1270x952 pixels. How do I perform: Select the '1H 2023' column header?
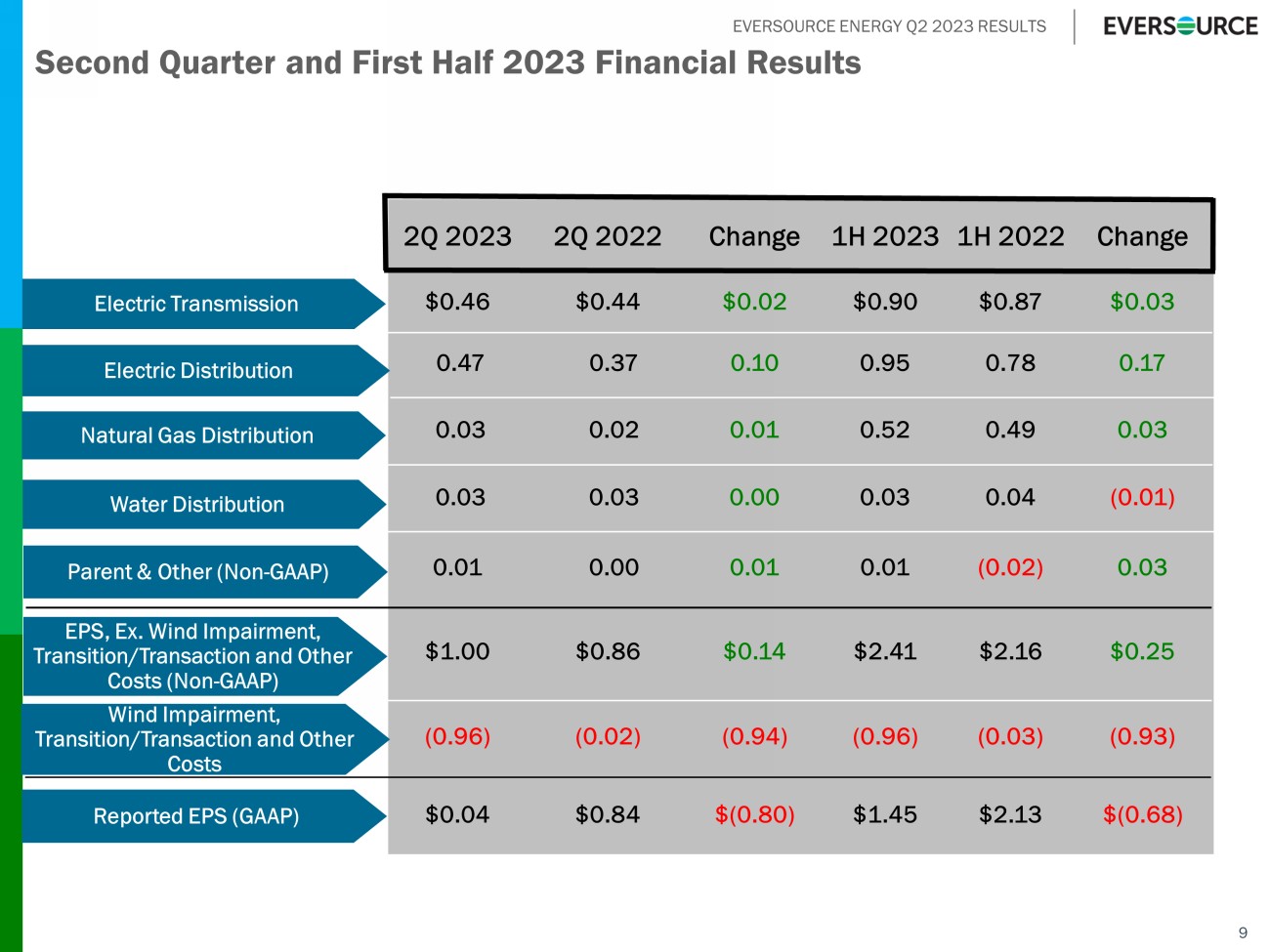click(885, 236)
